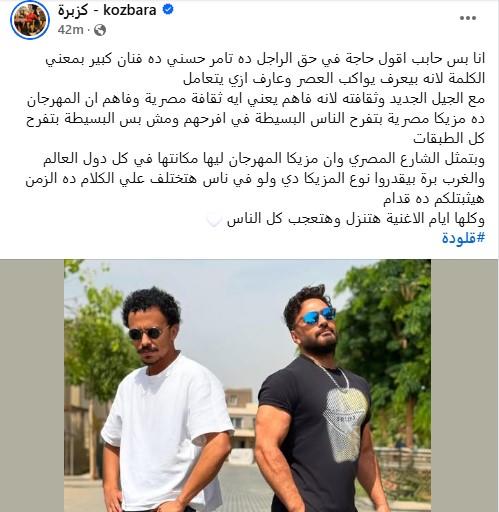Viewport: 499px width, 512px height.
Task: Click the blue verified badge next to kozbara
Action: pos(168,10)
